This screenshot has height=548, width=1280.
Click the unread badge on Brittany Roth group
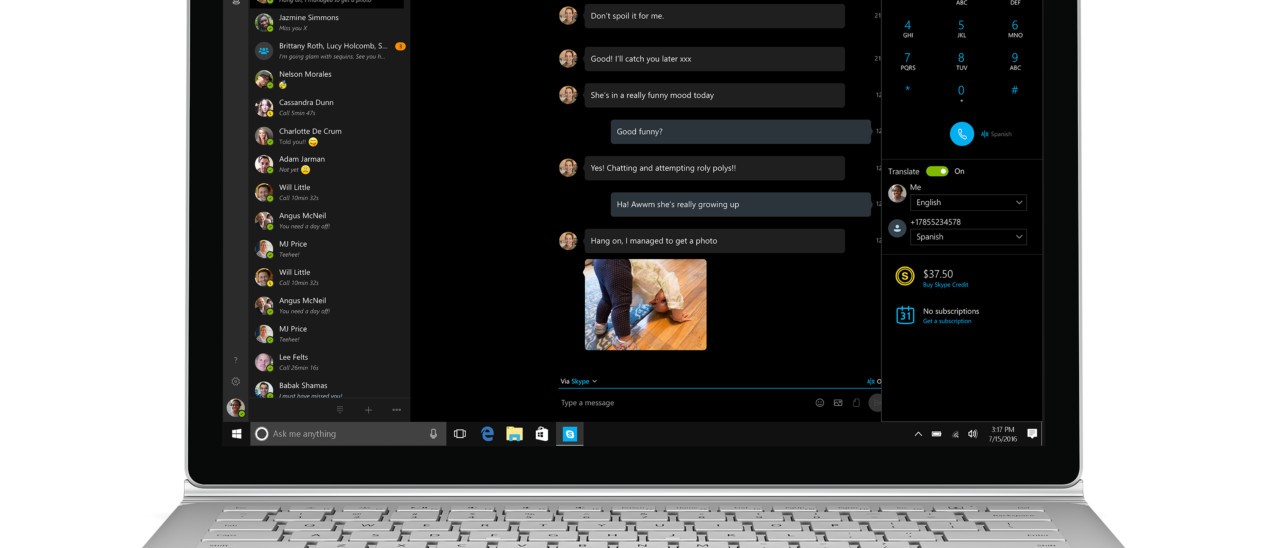pos(400,46)
